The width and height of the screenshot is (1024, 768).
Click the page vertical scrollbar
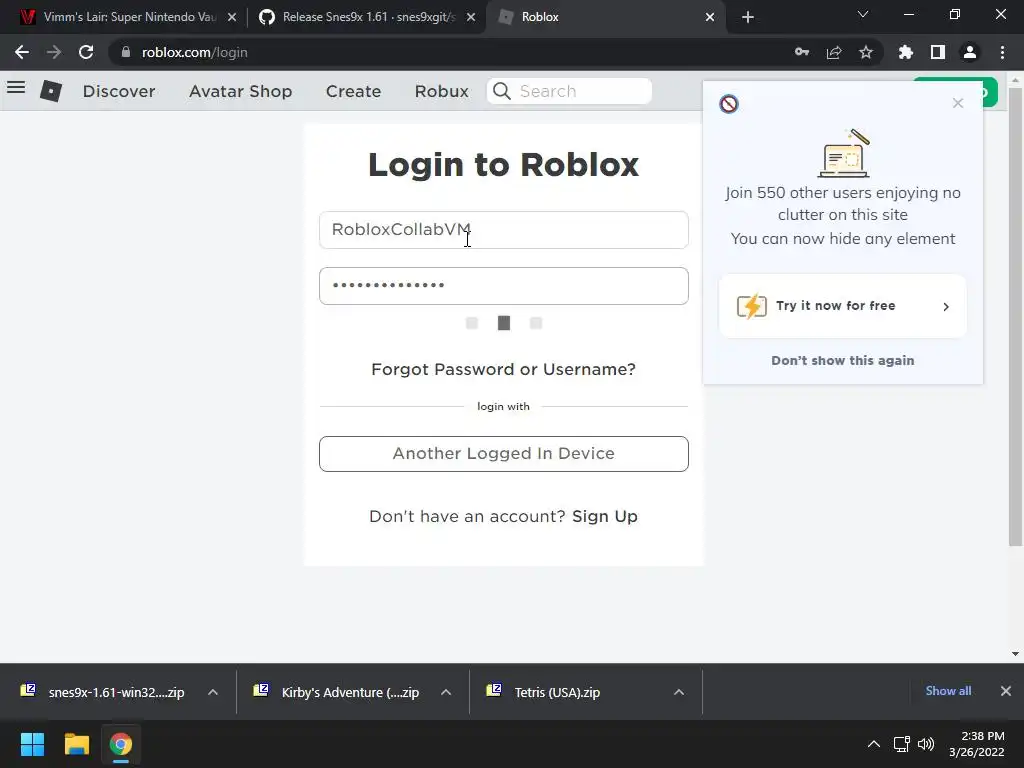[1015, 317]
